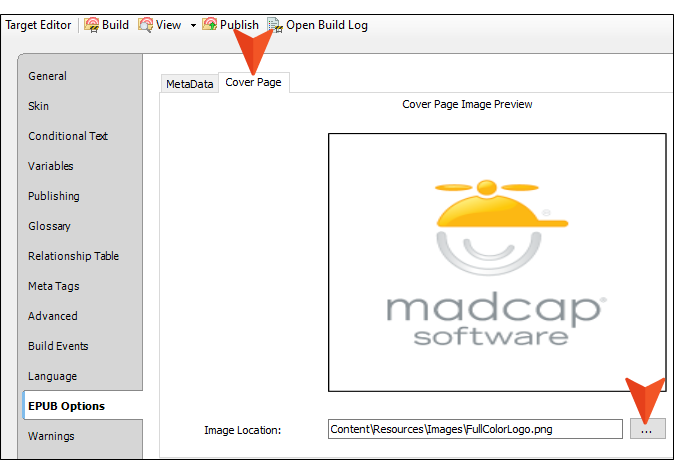The image size is (699, 460).
Task: Click the Publish icon in toolbar
Action: [x=210, y=25]
